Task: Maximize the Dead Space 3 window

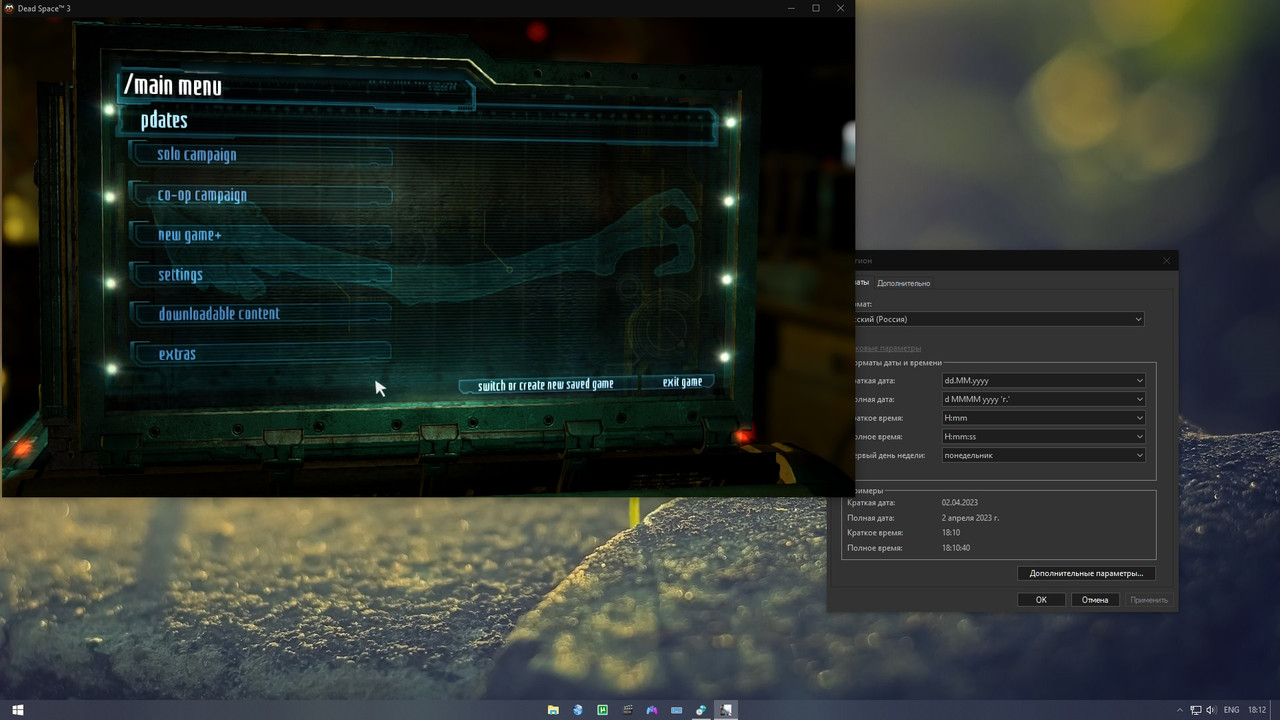Action: point(816,8)
